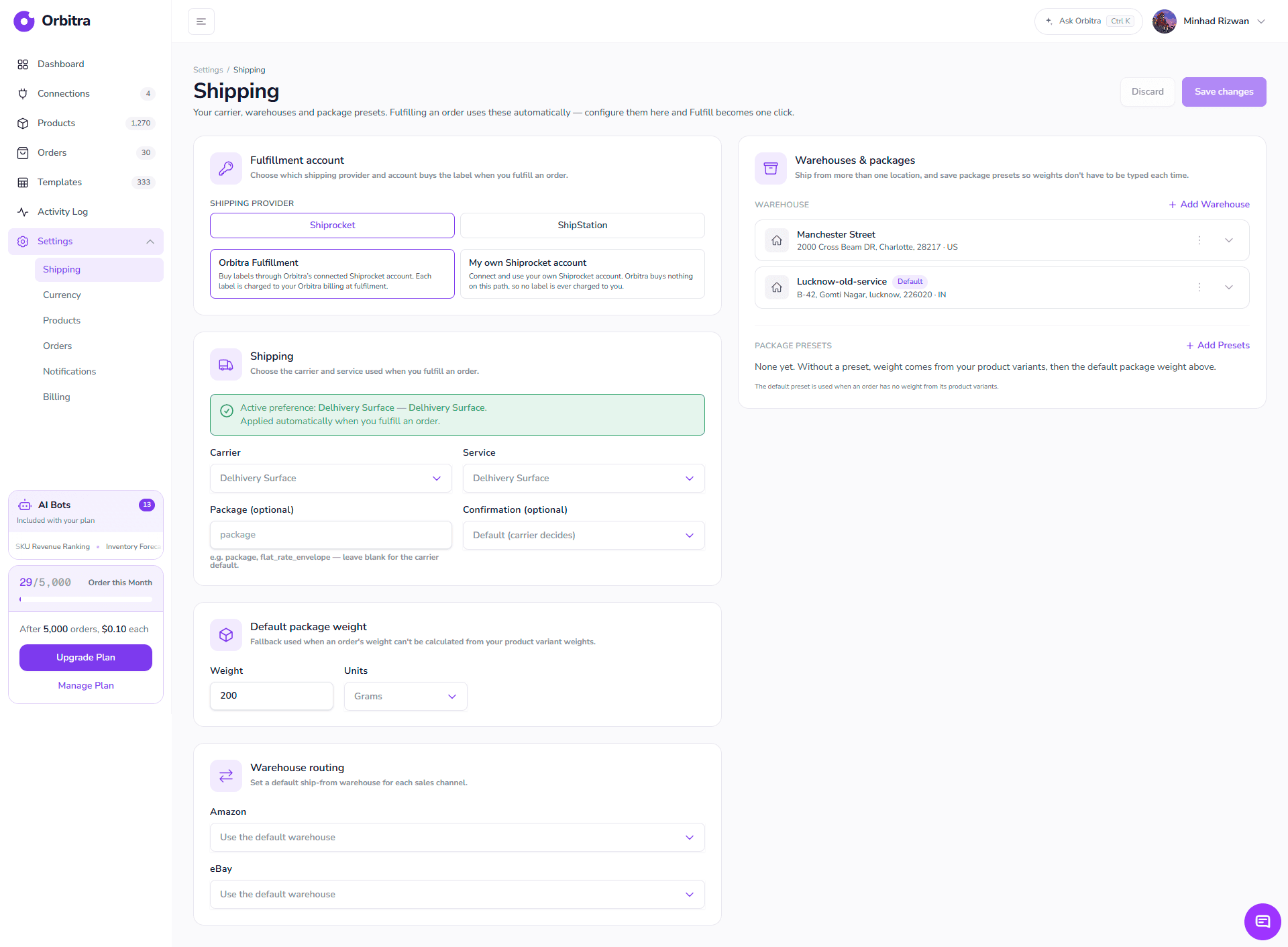This screenshot has width=1288, height=947.
Task: Choose the Orbitra Fulfillment option
Action: [x=332, y=274]
